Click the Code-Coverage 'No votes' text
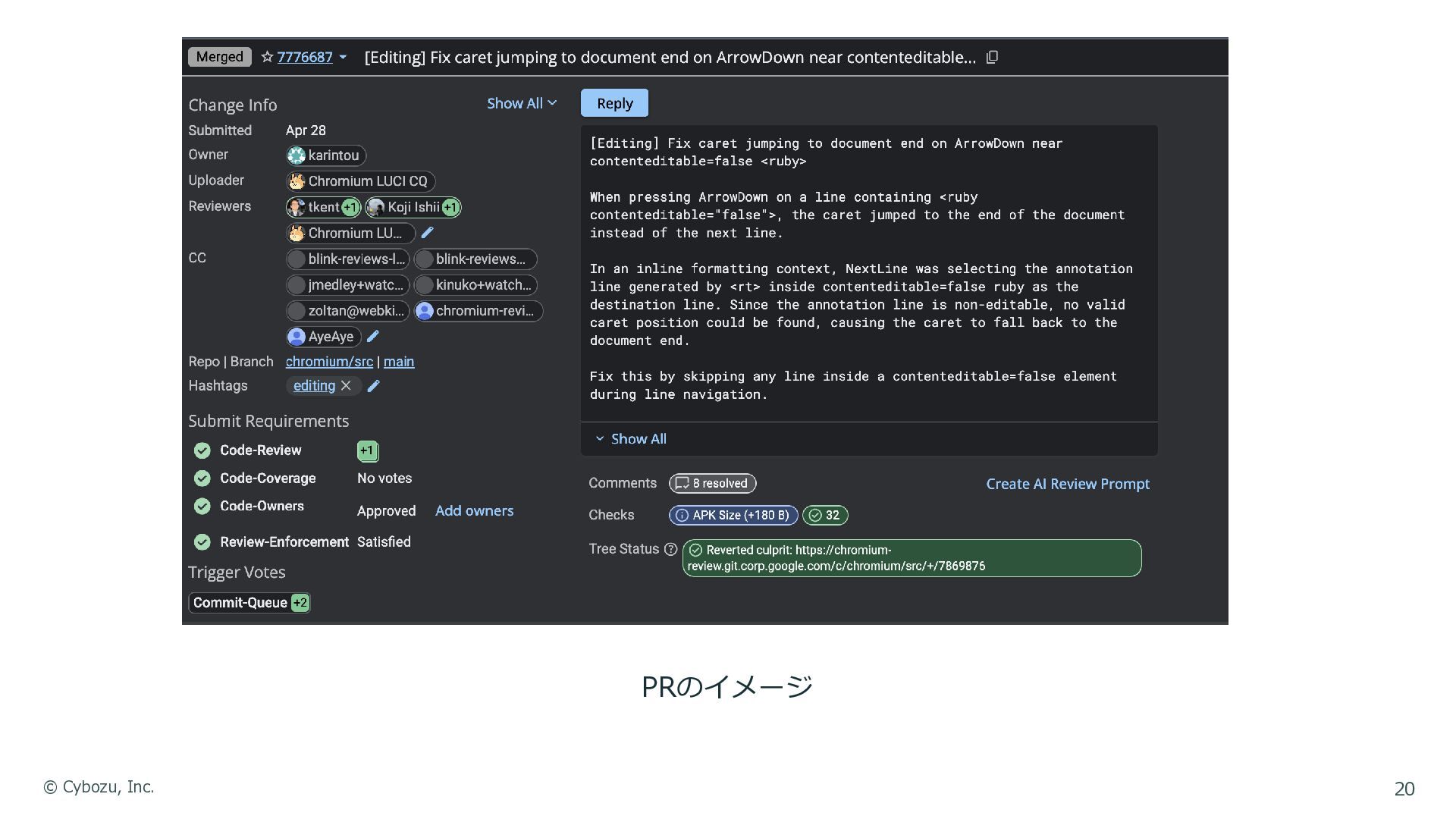 click(x=384, y=479)
